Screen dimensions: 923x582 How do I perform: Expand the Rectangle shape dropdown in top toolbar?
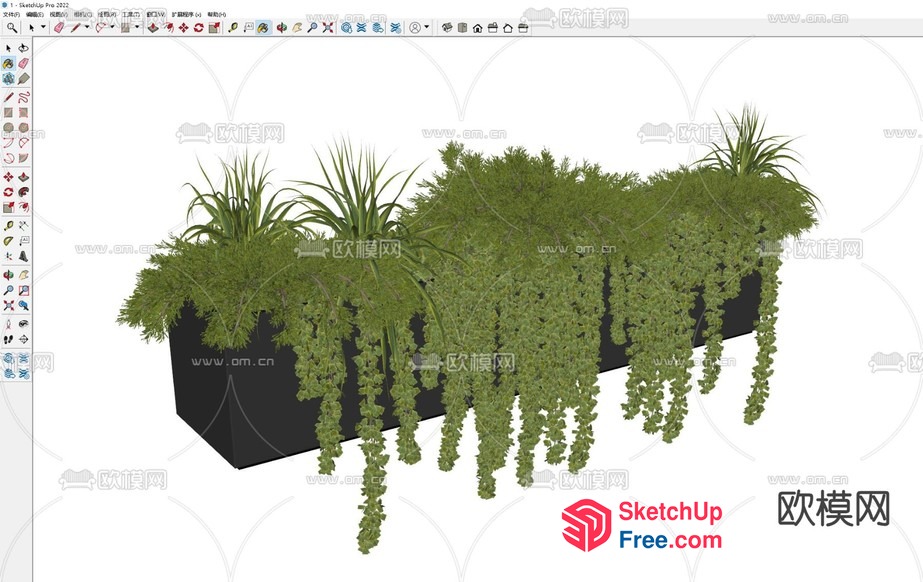pos(137,27)
